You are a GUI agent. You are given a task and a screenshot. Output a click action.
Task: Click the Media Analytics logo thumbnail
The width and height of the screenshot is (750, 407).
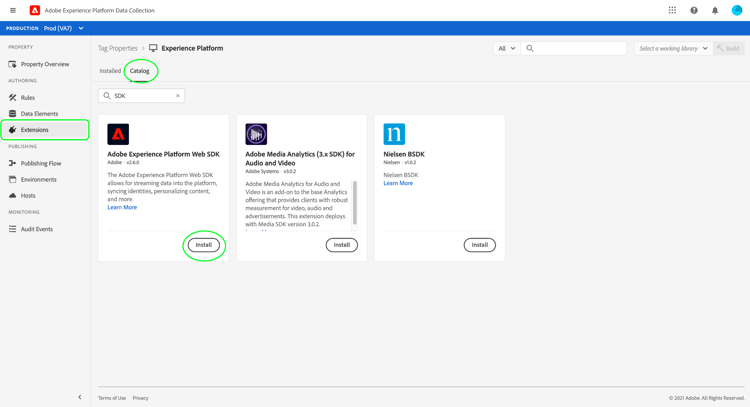[256, 134]
